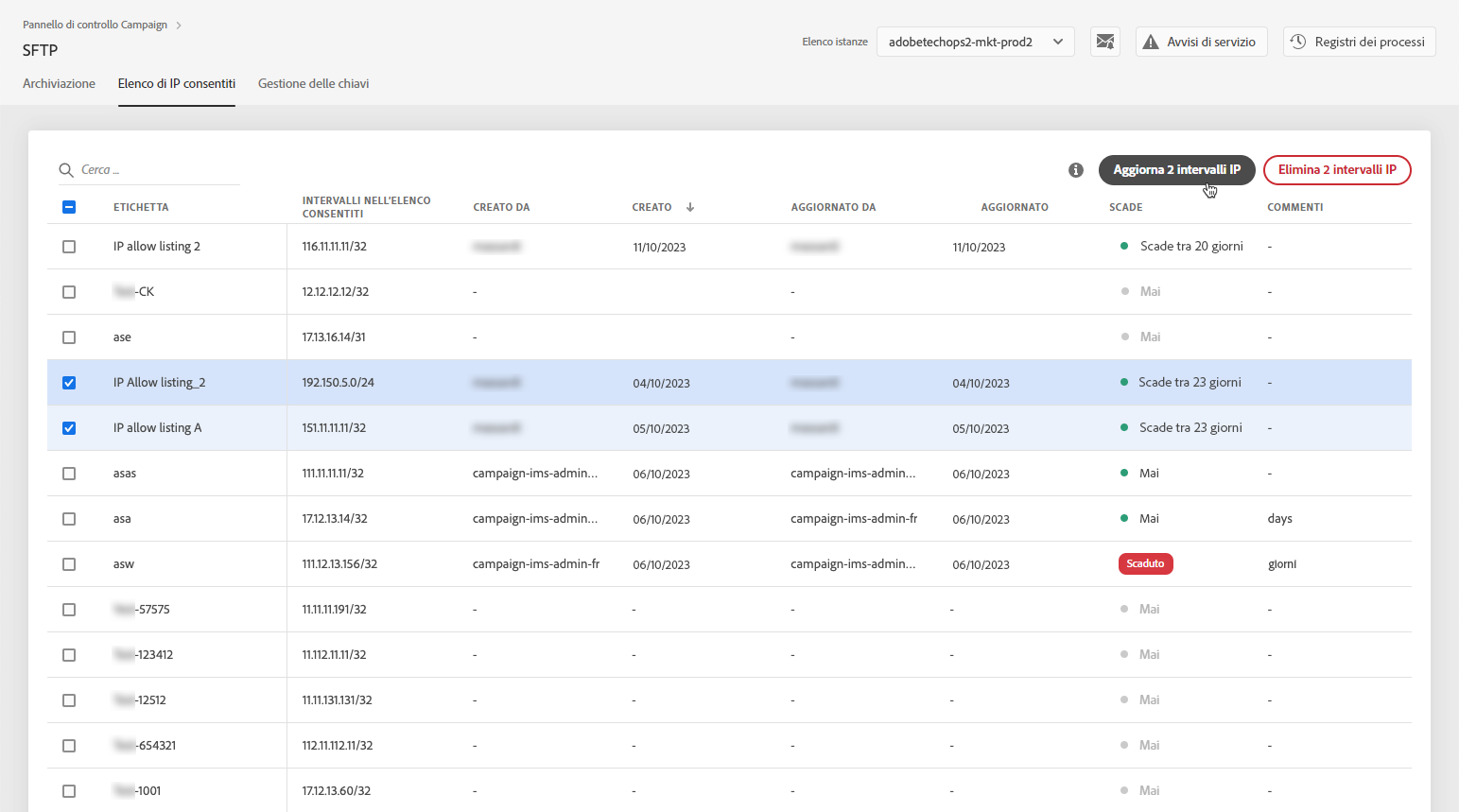The height and width of the screenshot is (812, 1459).
Task: Click the Creato sort arrow
Action: (690, 207)
